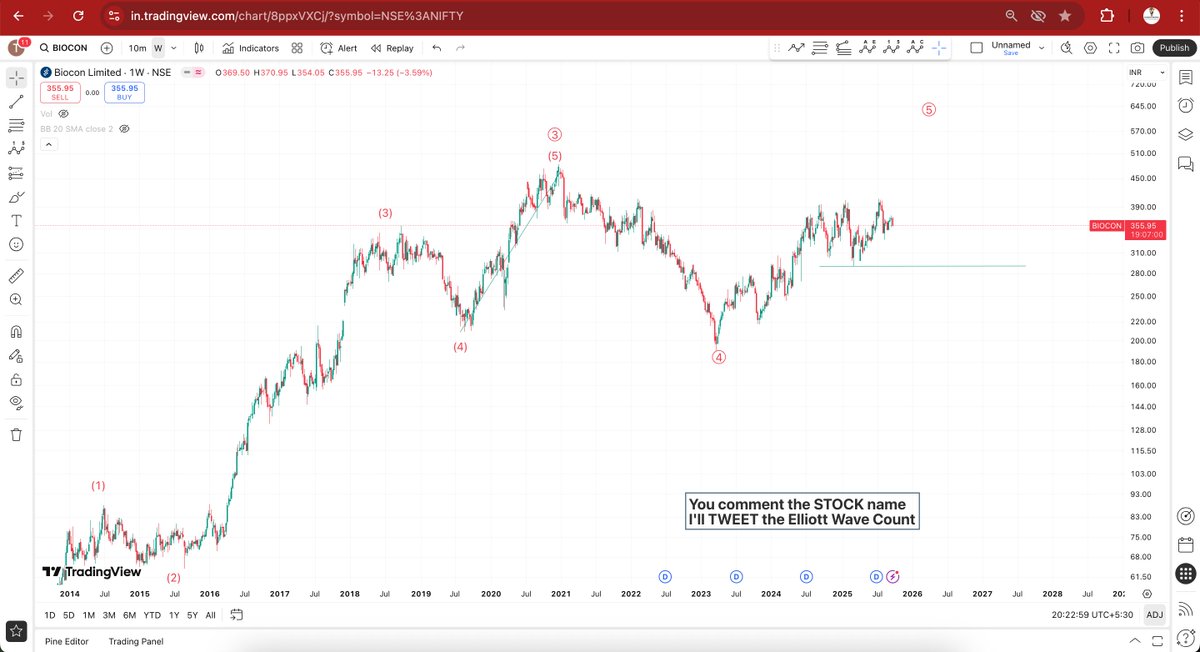Select the brush drawing tool
Screen dimensions: 1200x652
[16, 197]
